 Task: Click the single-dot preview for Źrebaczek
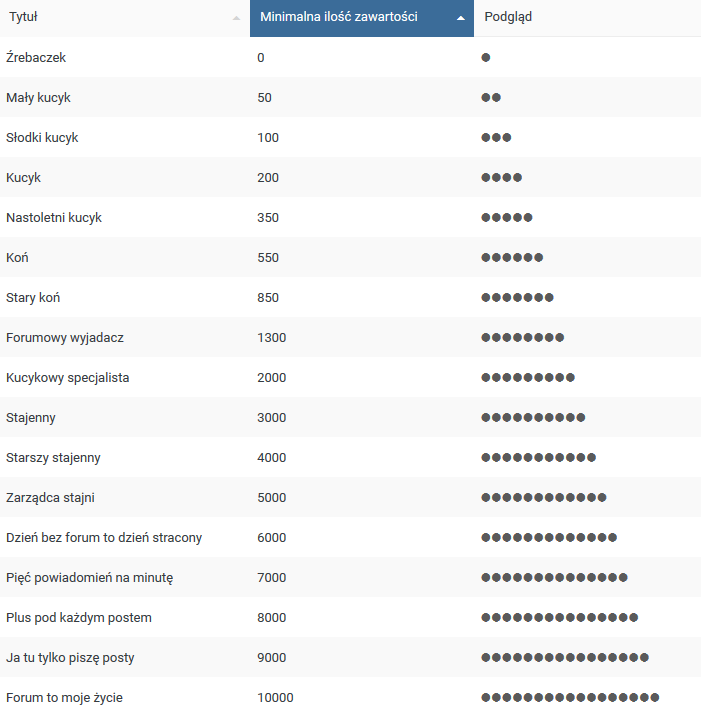pyautogui.click(x=486, y=58)
